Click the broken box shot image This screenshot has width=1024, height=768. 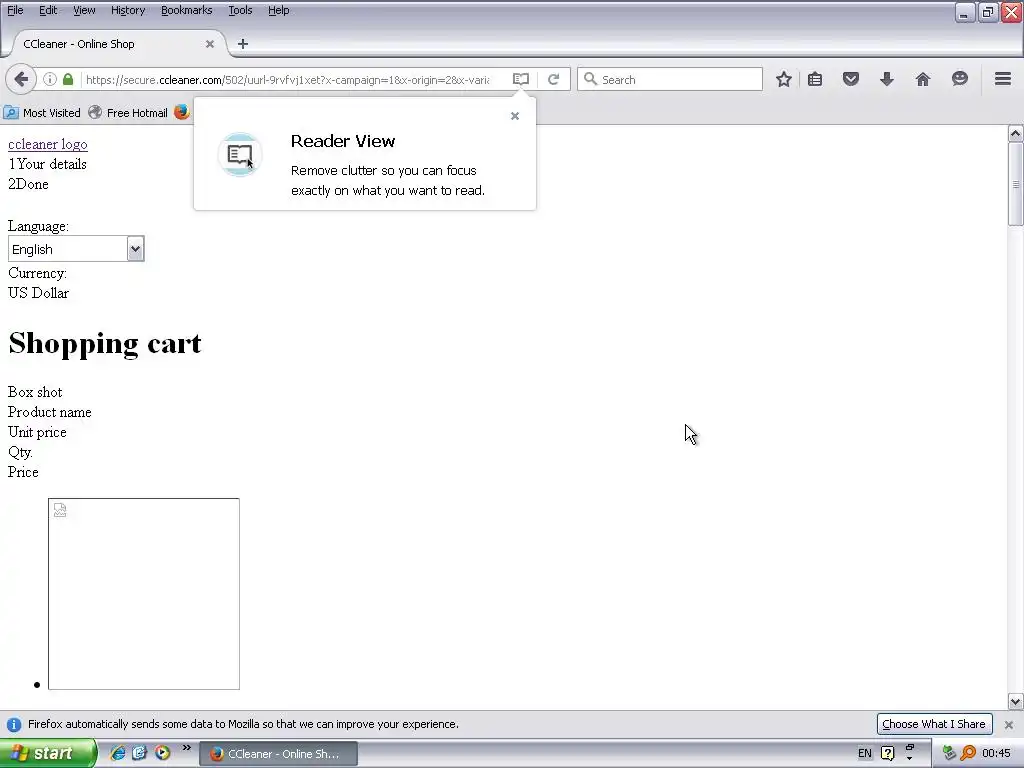(144, 594)
